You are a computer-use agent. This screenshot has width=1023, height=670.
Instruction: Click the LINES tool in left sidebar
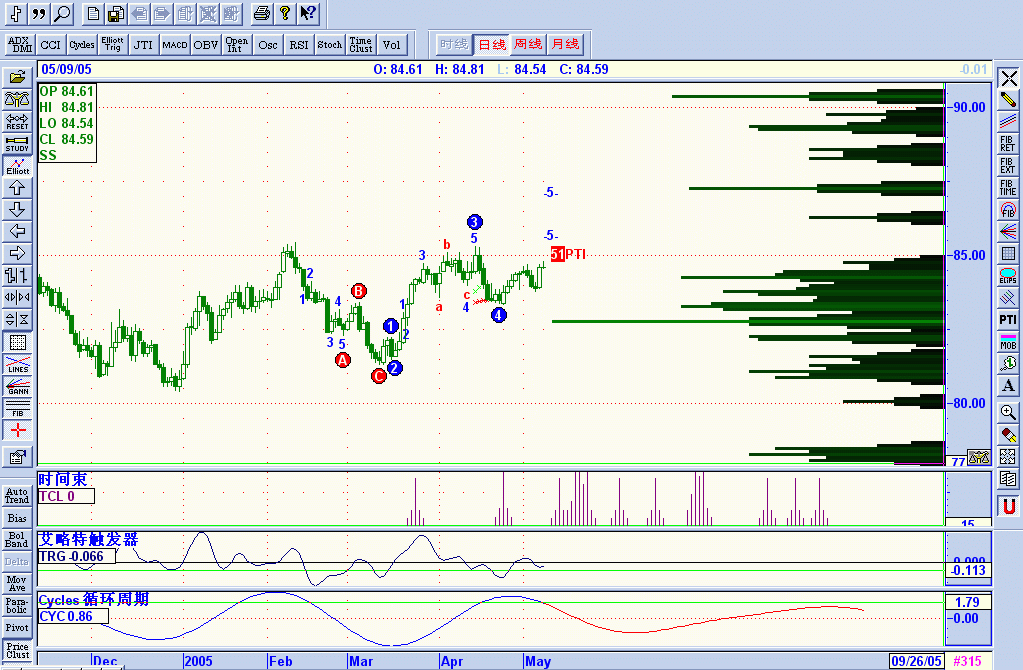(17, 365)
